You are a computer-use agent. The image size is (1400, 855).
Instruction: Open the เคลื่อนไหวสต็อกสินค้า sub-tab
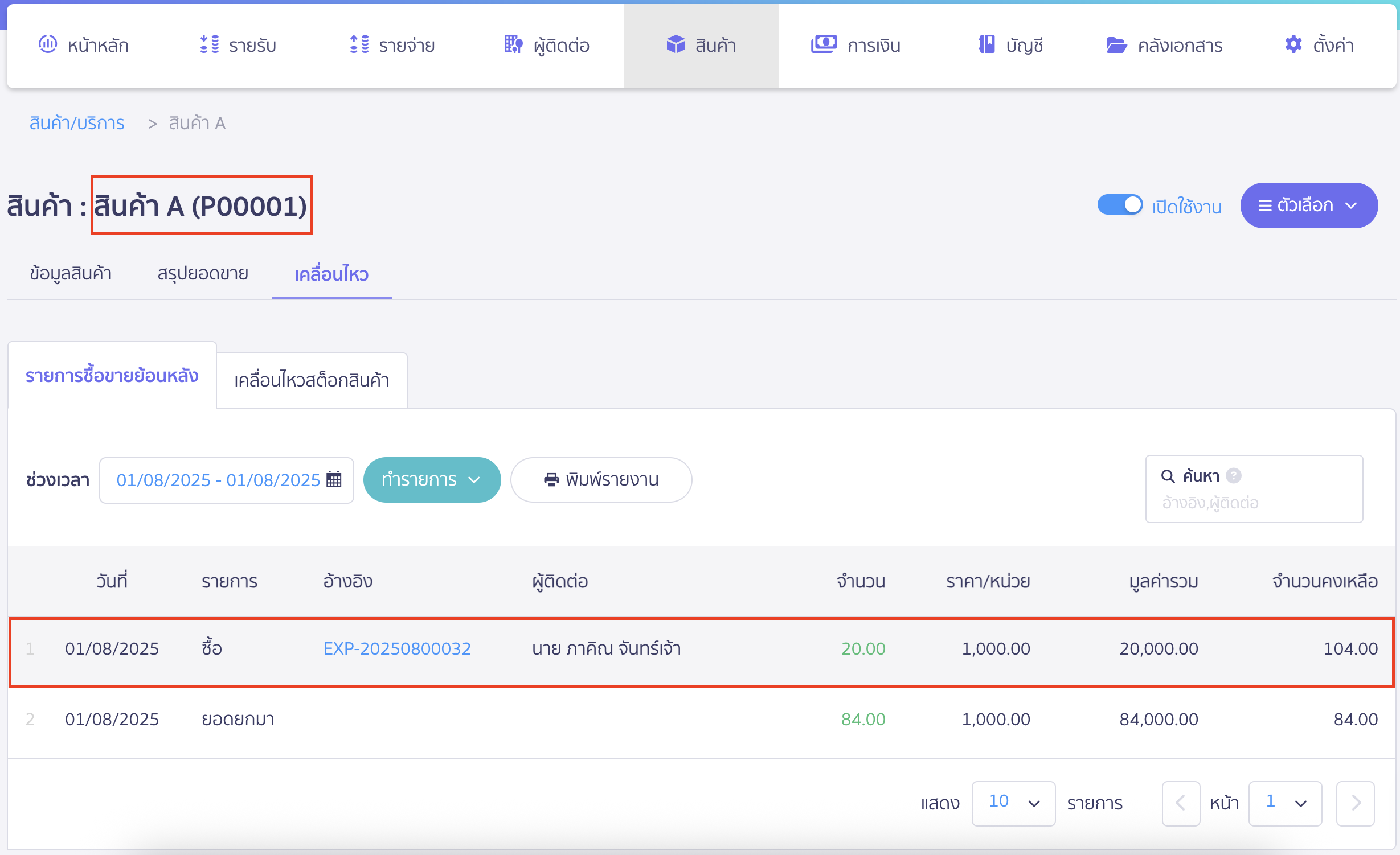(312, 380)
